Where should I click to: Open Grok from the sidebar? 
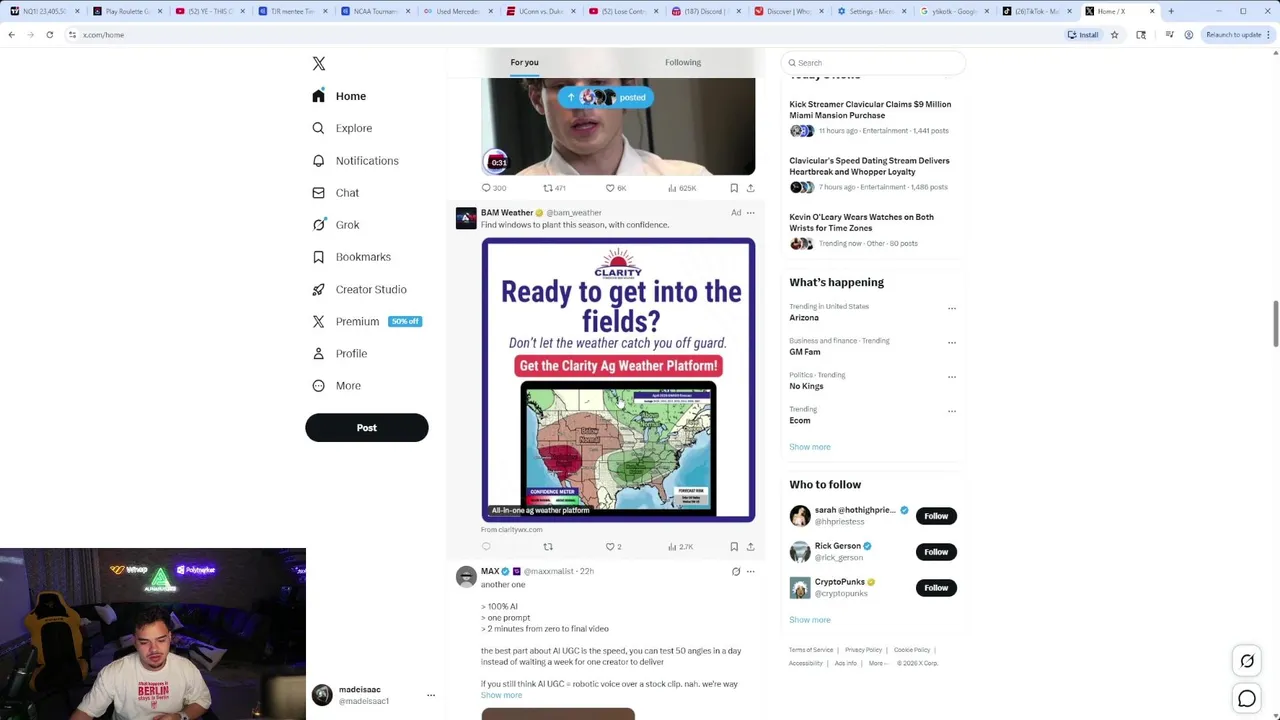click(x=335, y=225)
